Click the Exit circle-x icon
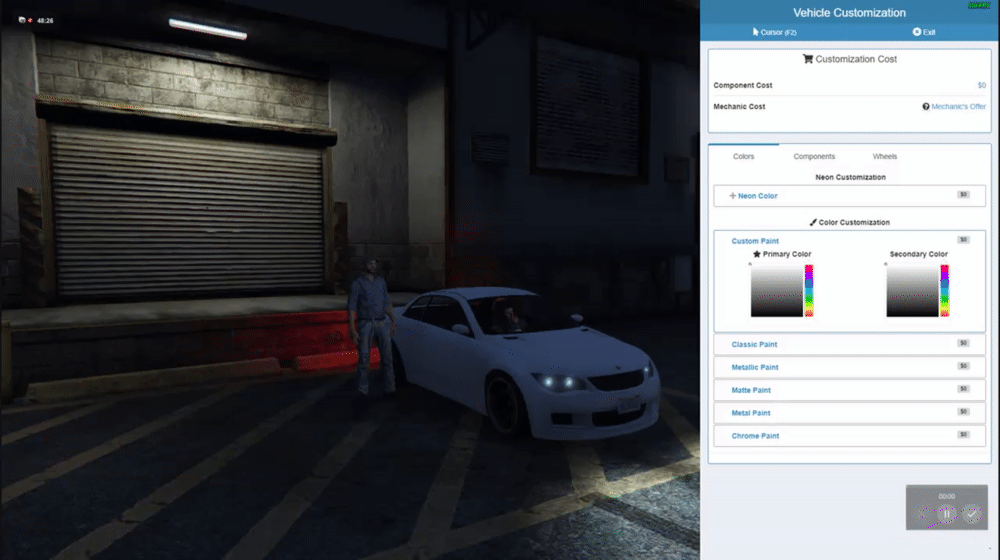 coord(916,32)
